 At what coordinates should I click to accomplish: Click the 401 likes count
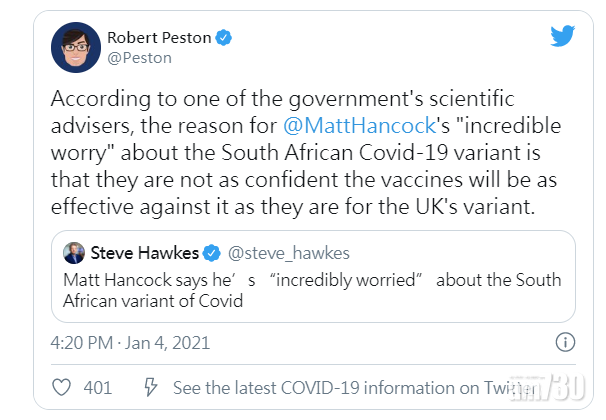[x=97, y=386]
